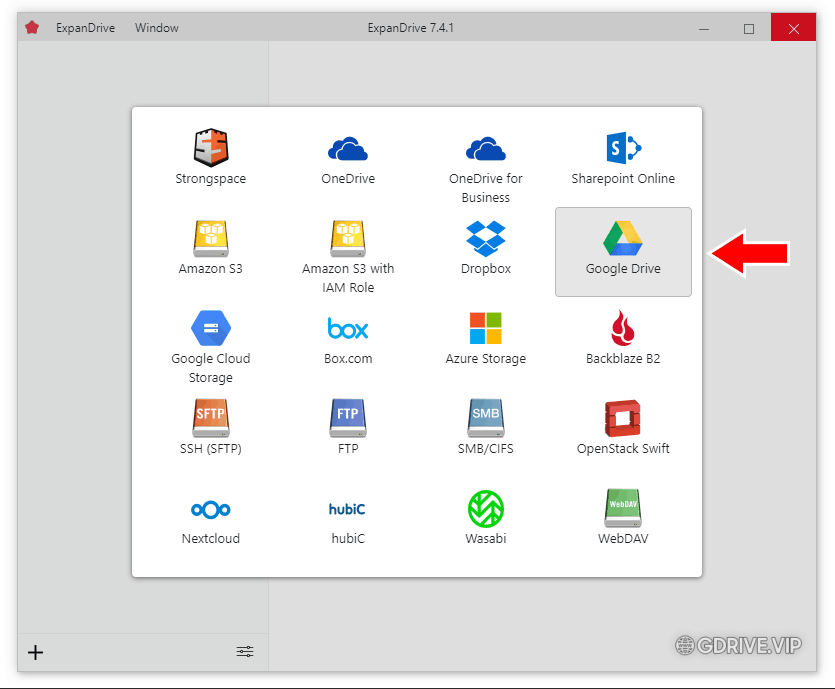
Task: Open the Window menu
Action: tap(157, 28)
